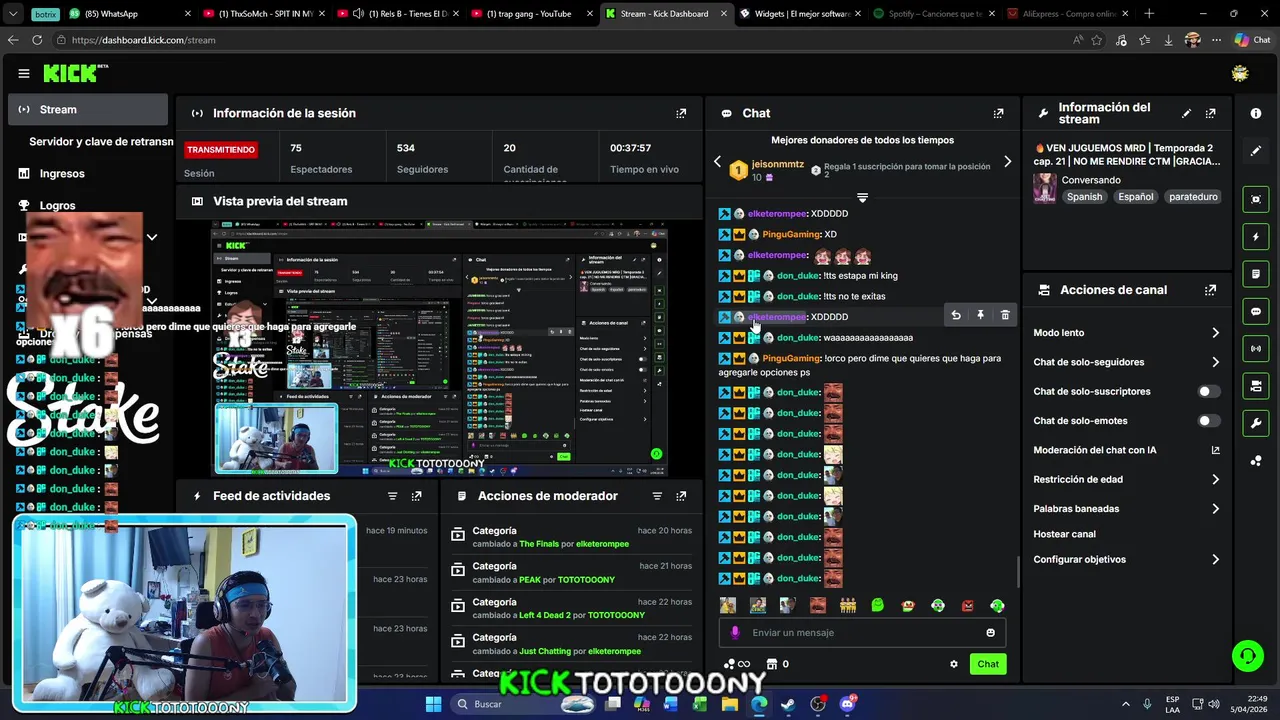The height and width of the screenshot is (720, 1280).
Task: Click the browser address bar
Action: (x=560, y=40)
